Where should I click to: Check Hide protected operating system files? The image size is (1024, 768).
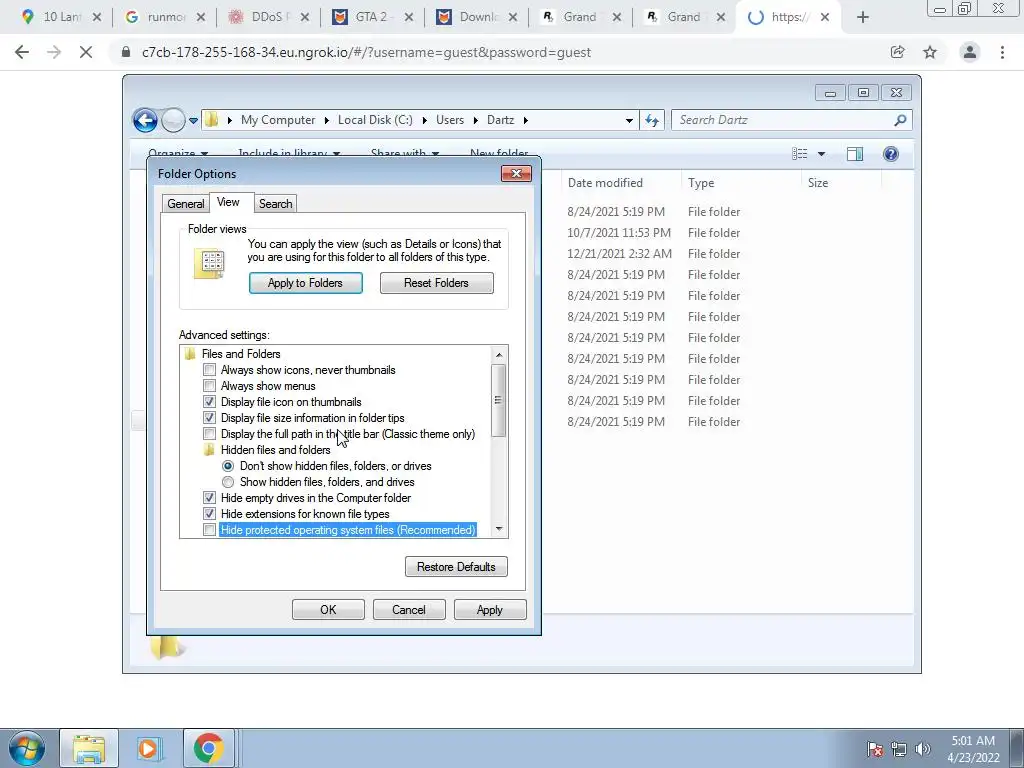(209, 530)
